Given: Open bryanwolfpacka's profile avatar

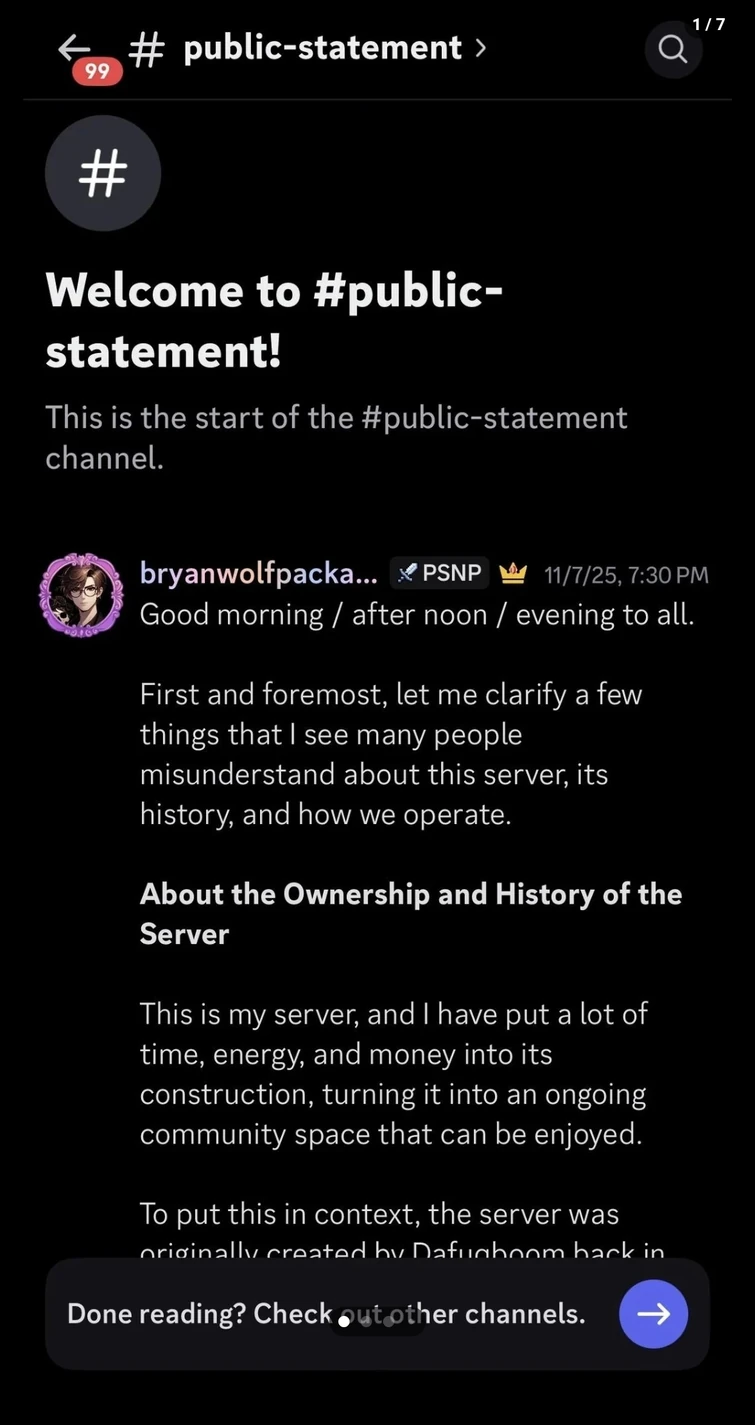Looking at the screenshot, I should (81, 595).
